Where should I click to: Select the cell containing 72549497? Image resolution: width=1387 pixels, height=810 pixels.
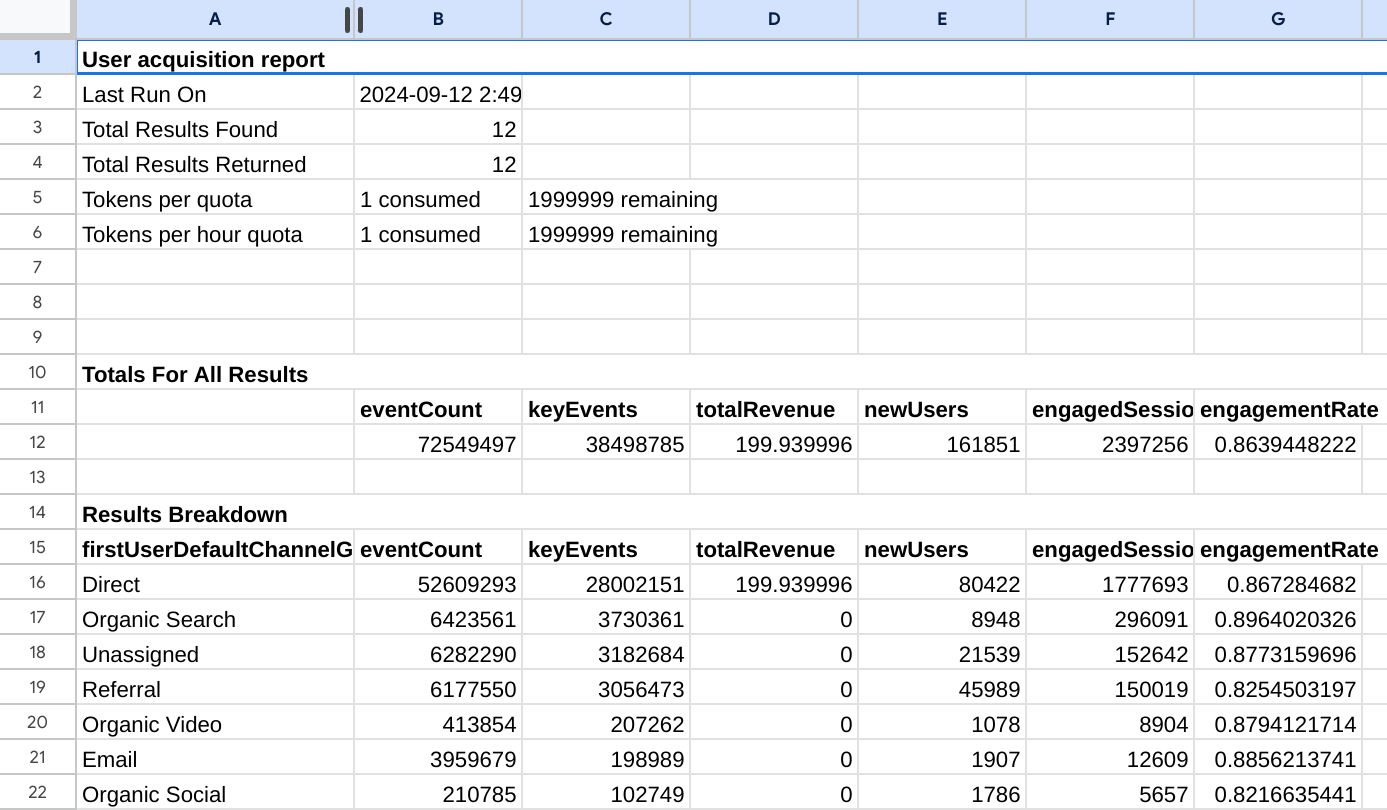point(465,442)
